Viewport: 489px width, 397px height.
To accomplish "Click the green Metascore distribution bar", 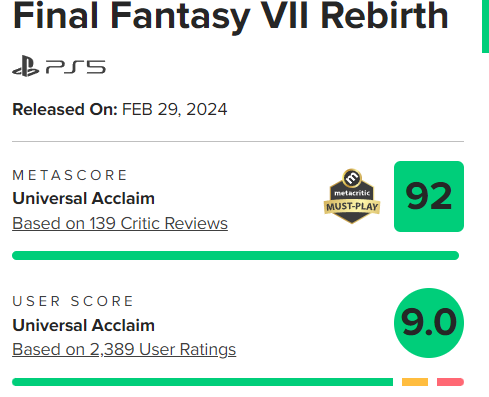I will coord(235,256).
